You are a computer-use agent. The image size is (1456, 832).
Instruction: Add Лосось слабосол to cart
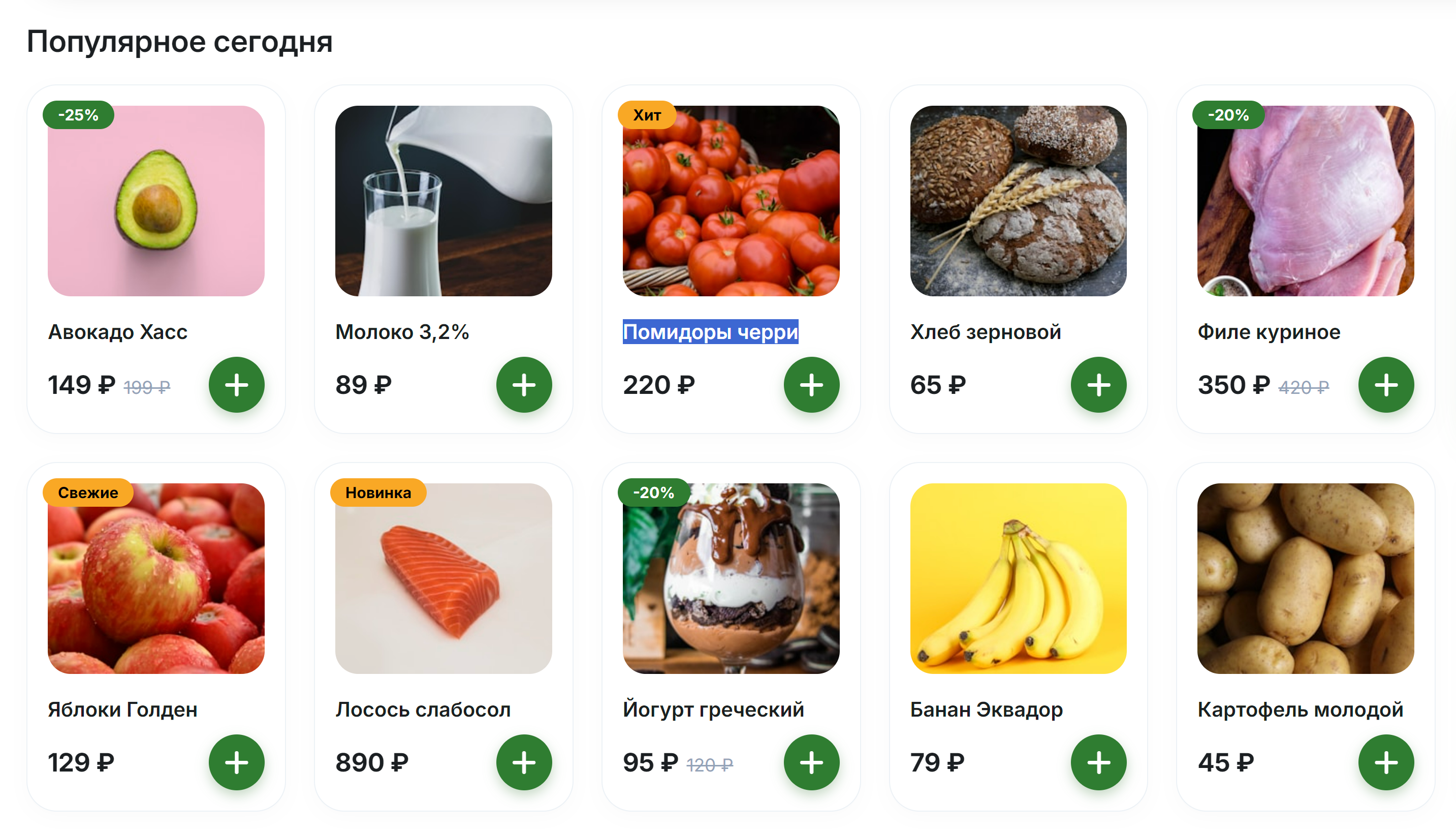(x=524, y=762)
